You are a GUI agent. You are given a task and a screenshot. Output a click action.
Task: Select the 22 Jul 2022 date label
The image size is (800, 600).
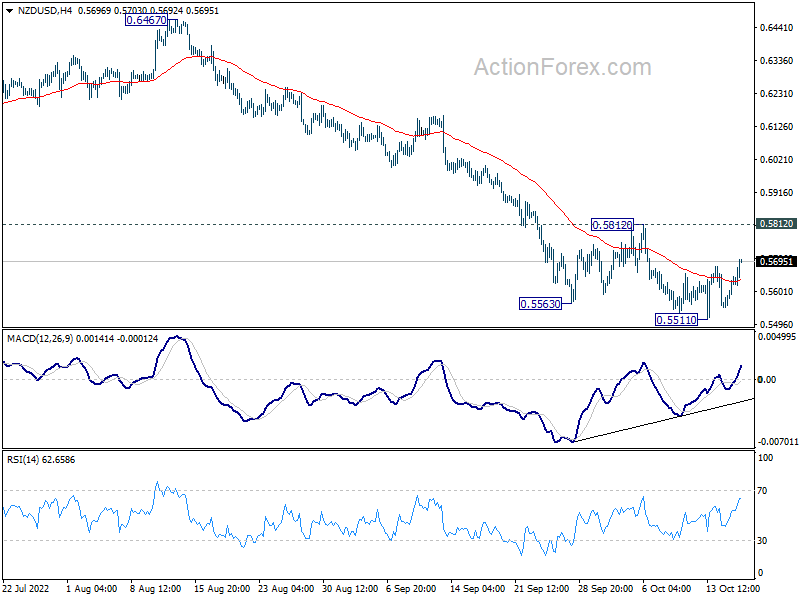pyautogui.click(x=26, y=589)
